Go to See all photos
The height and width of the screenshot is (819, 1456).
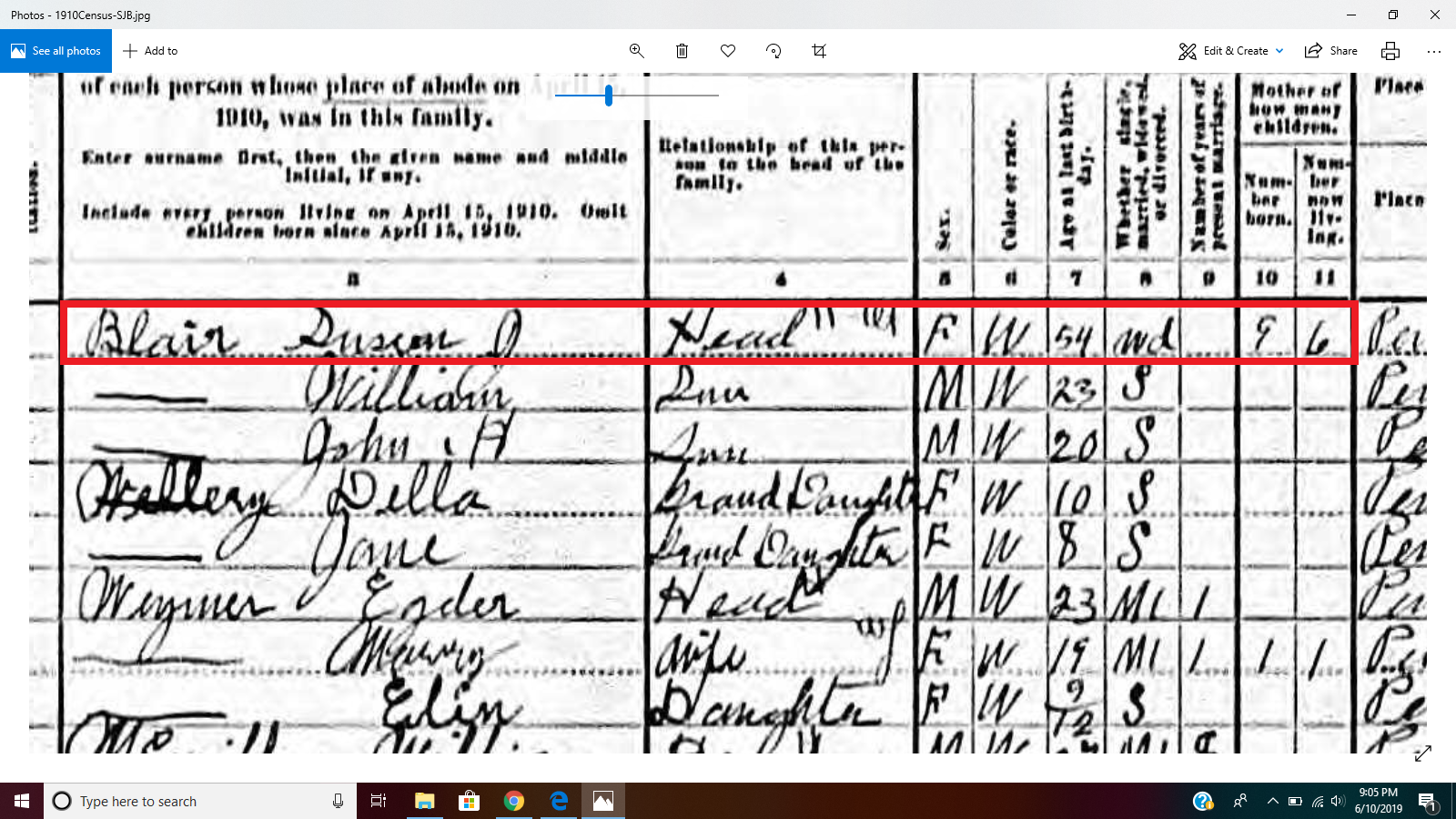pos(56,50)
